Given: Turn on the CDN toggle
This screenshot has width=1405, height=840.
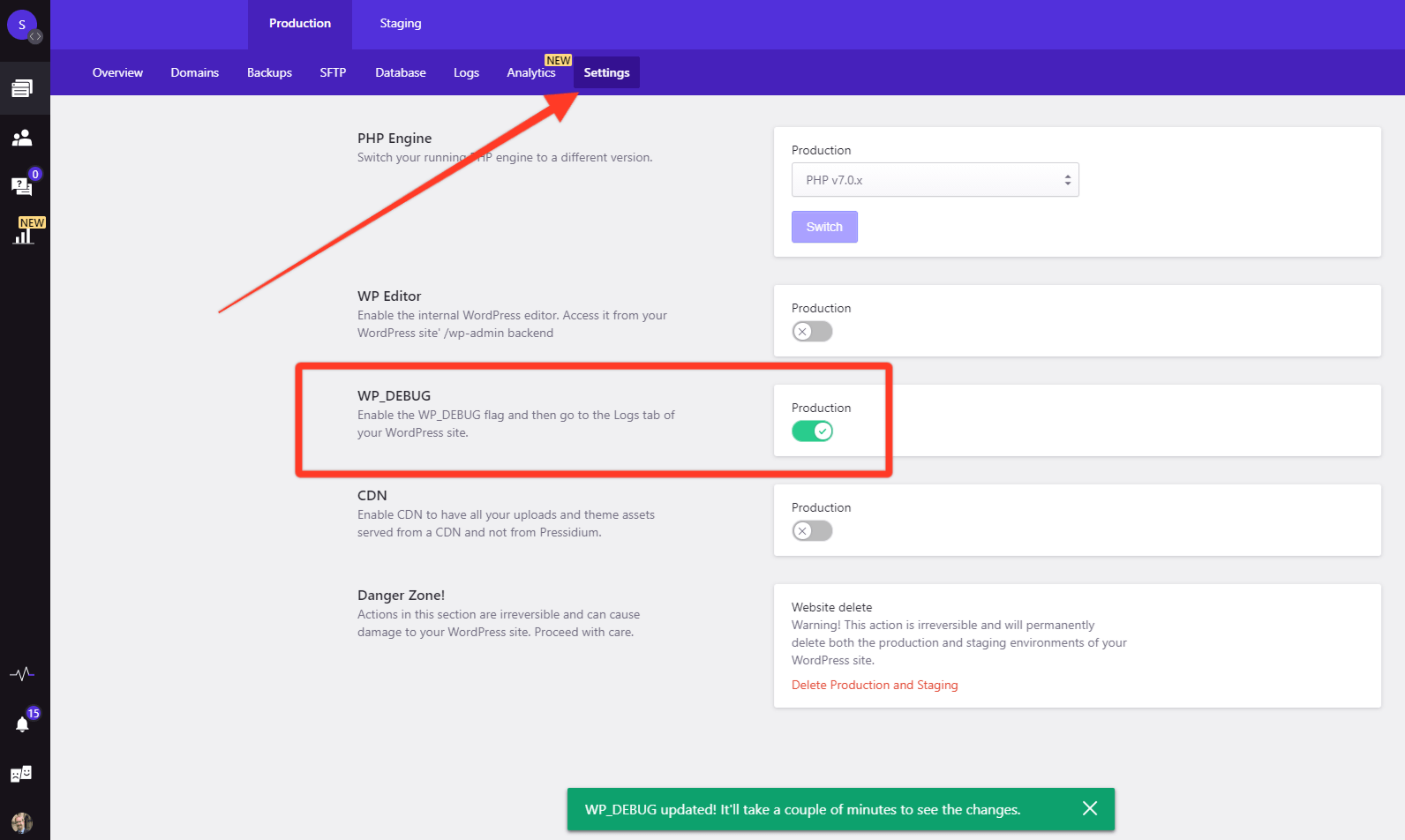Looking at the screenshot, I should 812,531.
